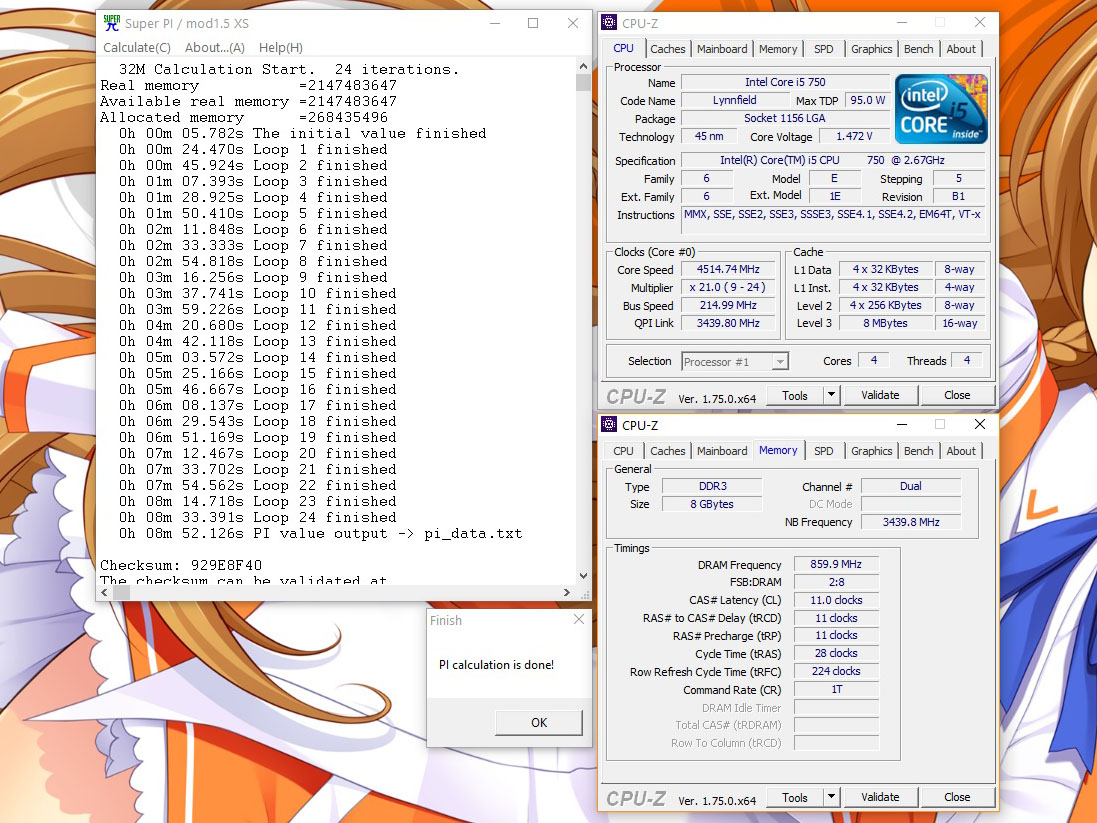
Task: Click the Core Speed value 4514.74 MHz
Action: click(728, 269)
